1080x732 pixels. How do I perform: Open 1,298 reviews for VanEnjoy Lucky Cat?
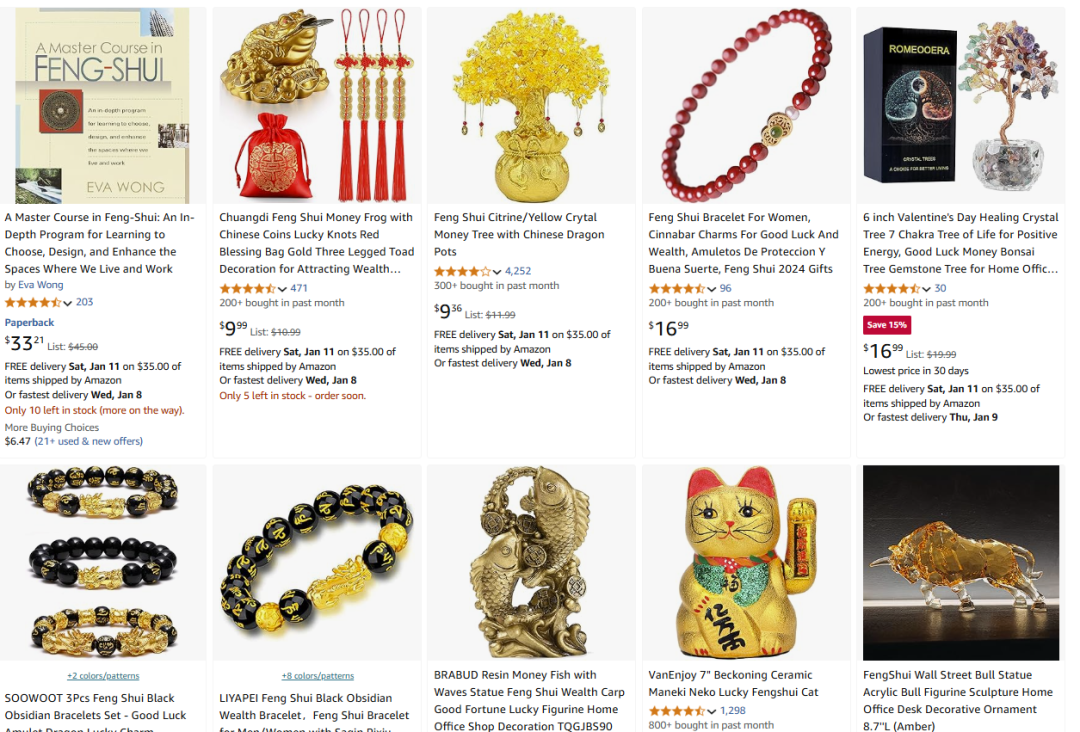coord(733,711)
